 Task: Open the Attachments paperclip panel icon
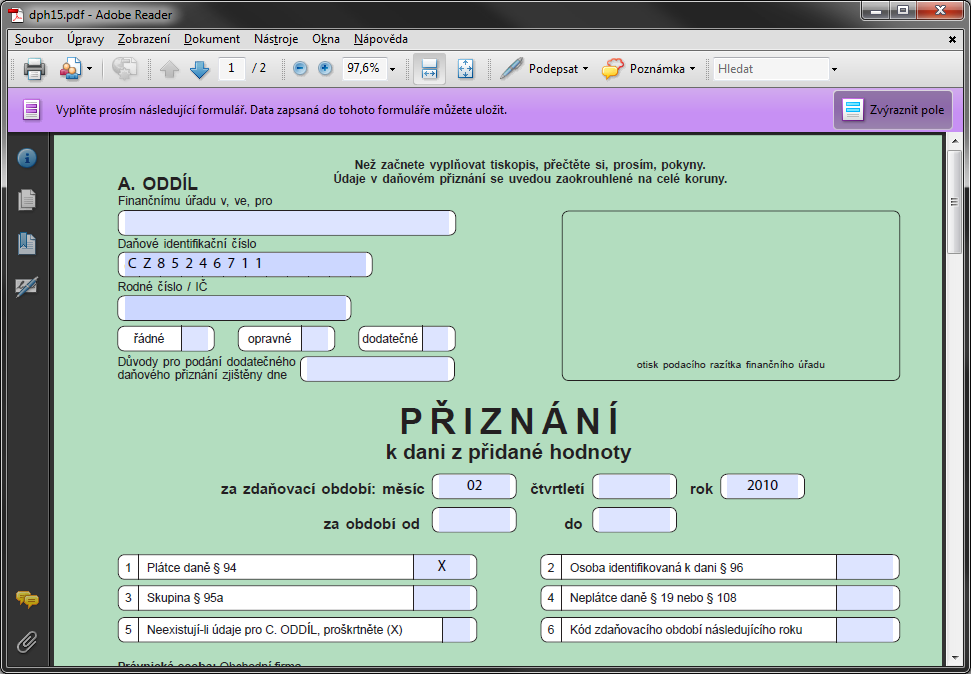pyautogui.click(x=27, y=642)
